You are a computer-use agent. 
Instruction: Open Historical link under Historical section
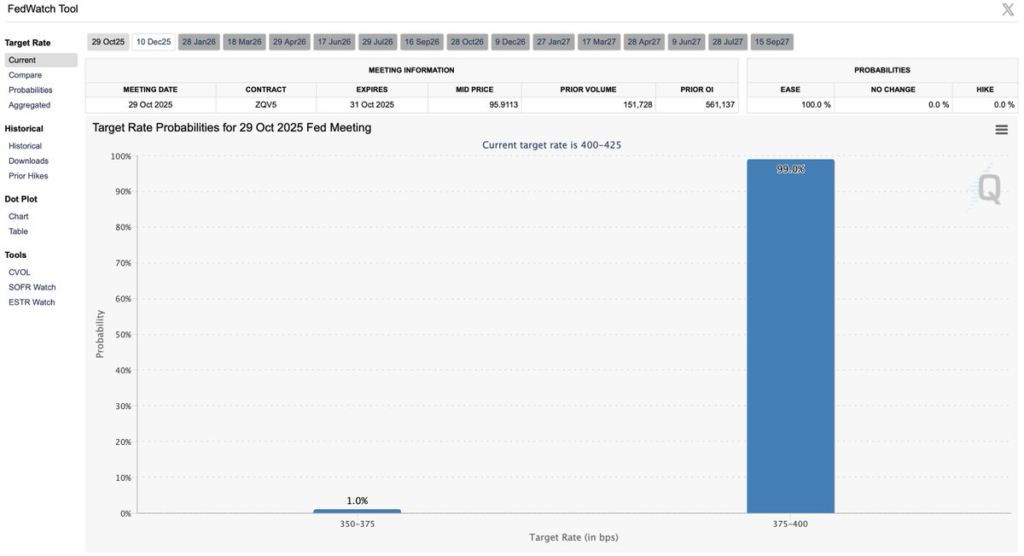(x=25, y=146)
